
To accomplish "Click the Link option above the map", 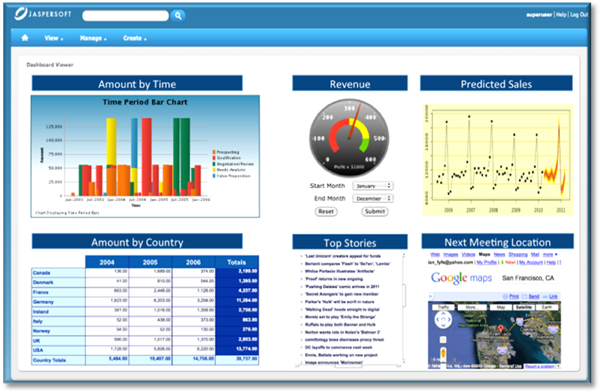I will point(553,296).
